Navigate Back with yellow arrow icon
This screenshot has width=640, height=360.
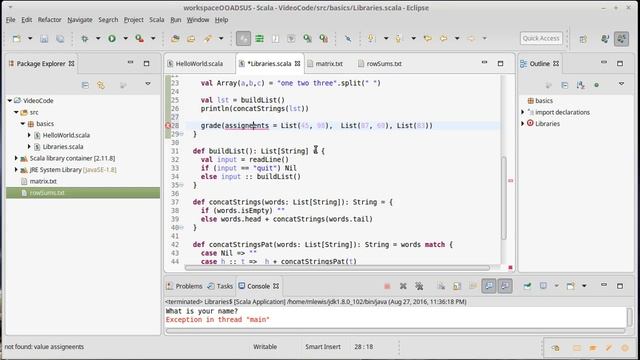click(x=444, y=39)
